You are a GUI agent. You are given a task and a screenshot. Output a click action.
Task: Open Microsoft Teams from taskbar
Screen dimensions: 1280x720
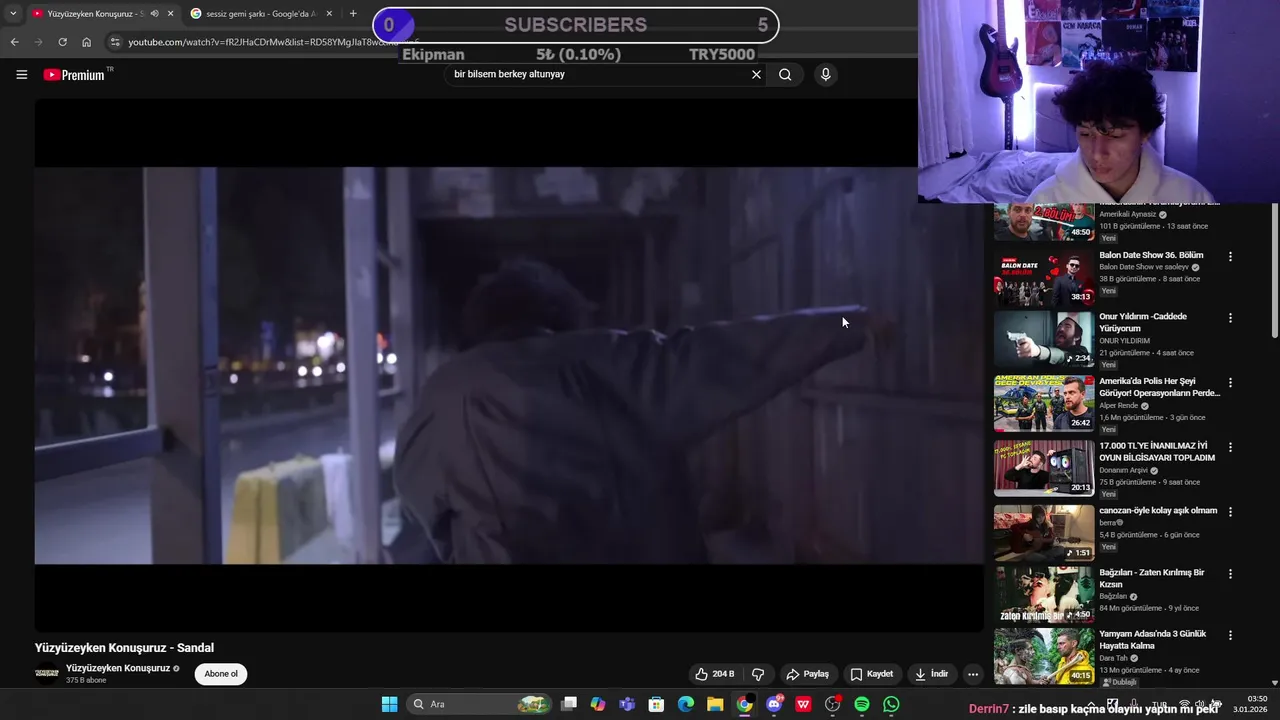[627, 704]
